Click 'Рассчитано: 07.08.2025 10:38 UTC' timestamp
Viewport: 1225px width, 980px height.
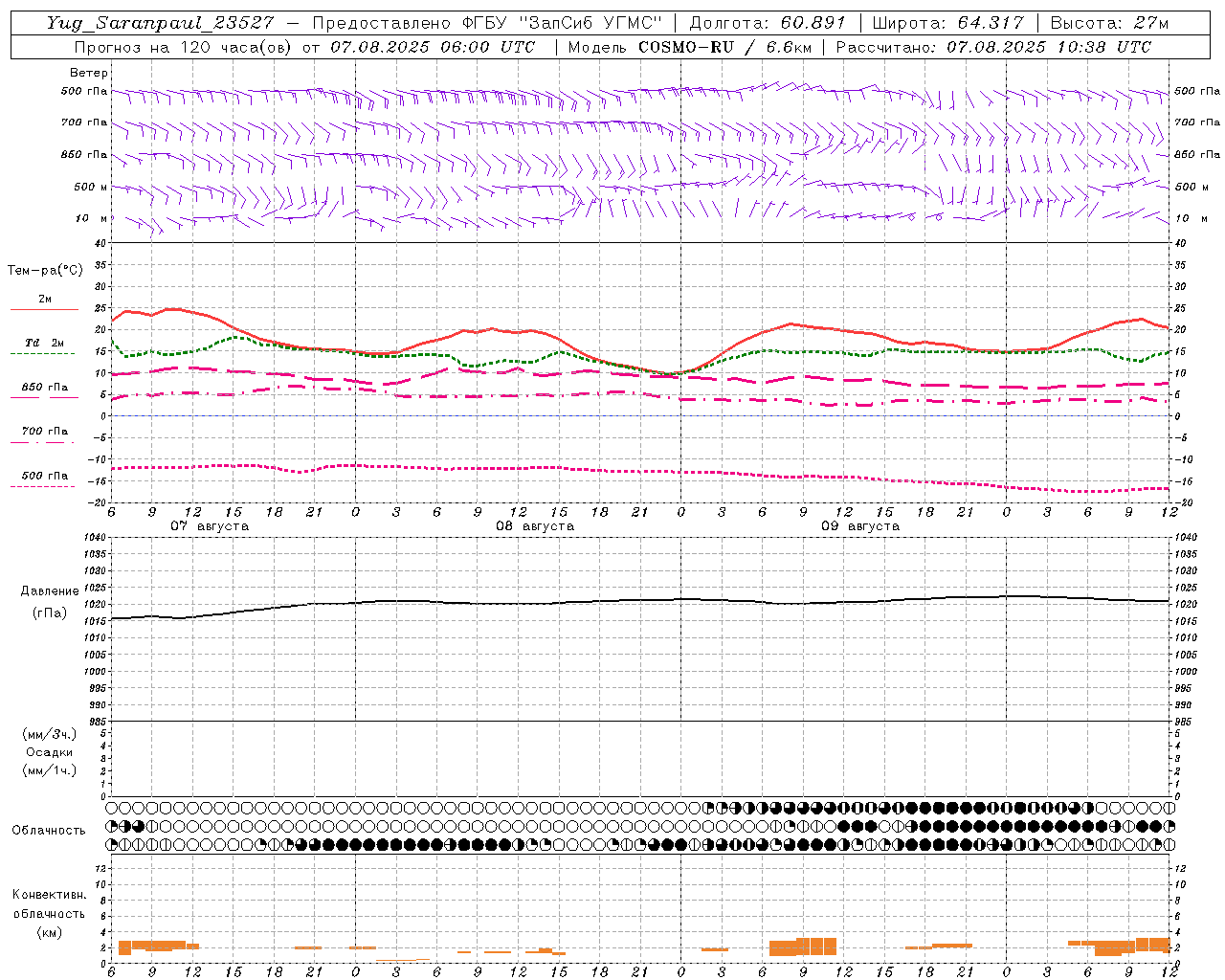(993, 47)
